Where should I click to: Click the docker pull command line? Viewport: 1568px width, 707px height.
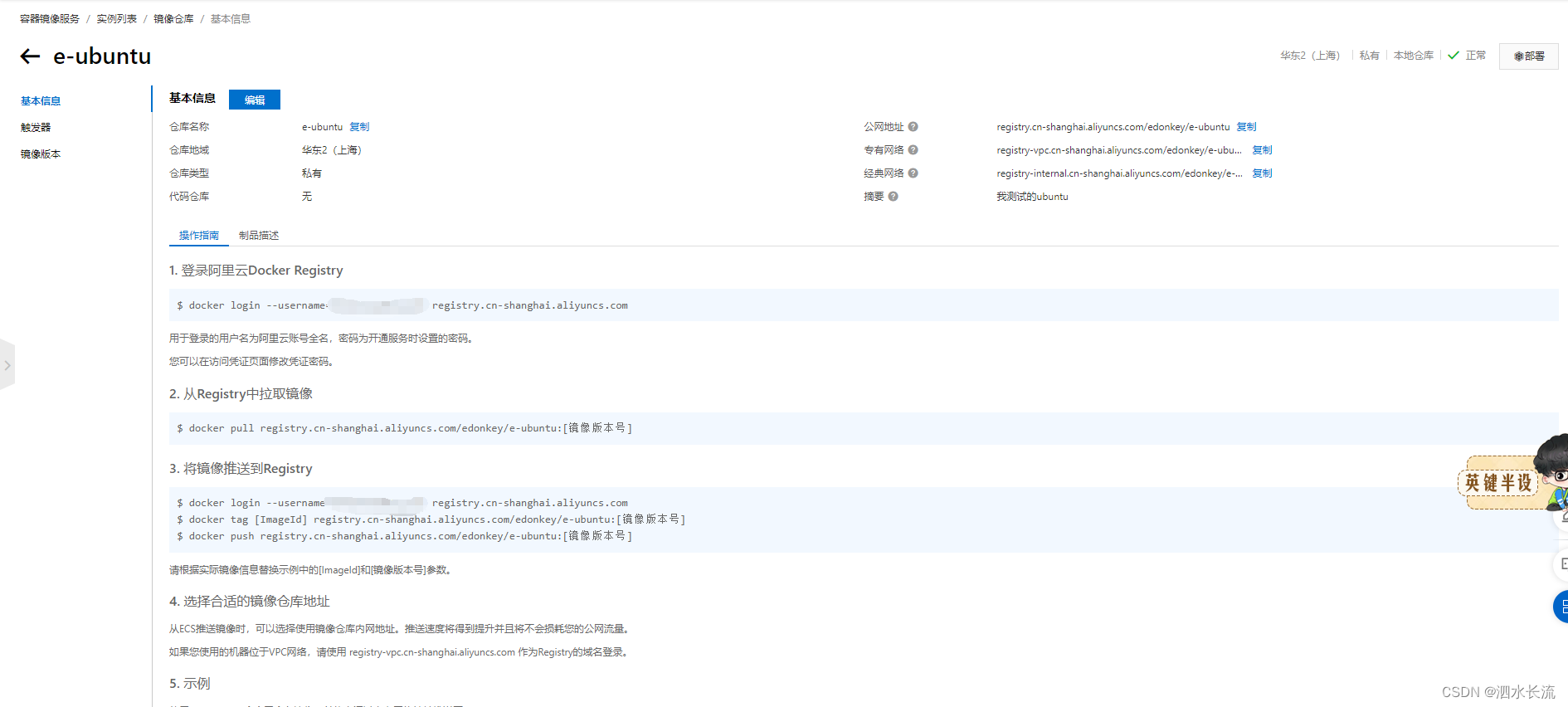(404, 428)
